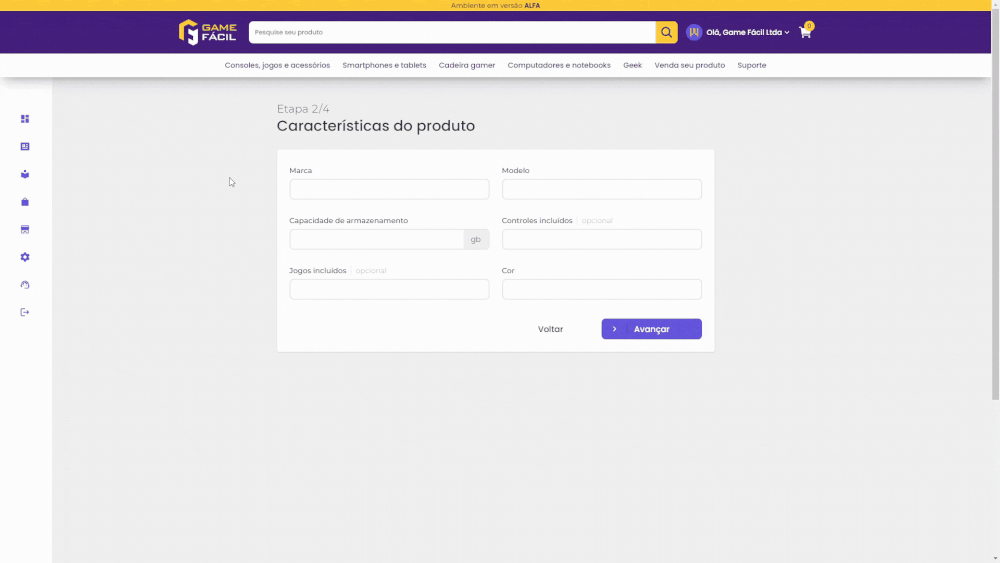Open Smartphones e tablets menu
This screenshot has height=563, width=1000.
pos(384,65)
